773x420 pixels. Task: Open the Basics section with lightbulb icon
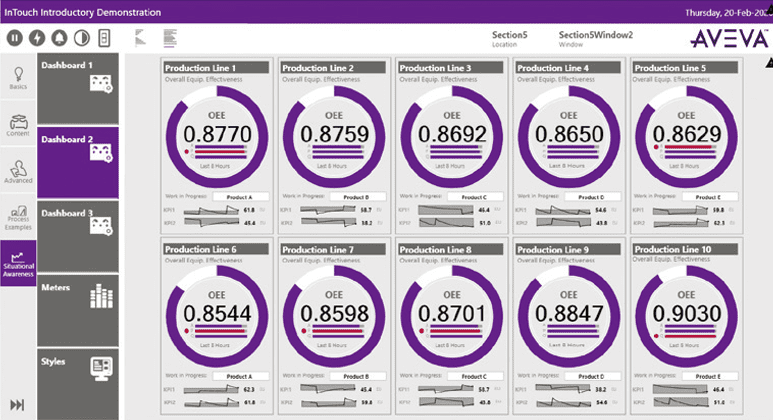click(18, 77)
